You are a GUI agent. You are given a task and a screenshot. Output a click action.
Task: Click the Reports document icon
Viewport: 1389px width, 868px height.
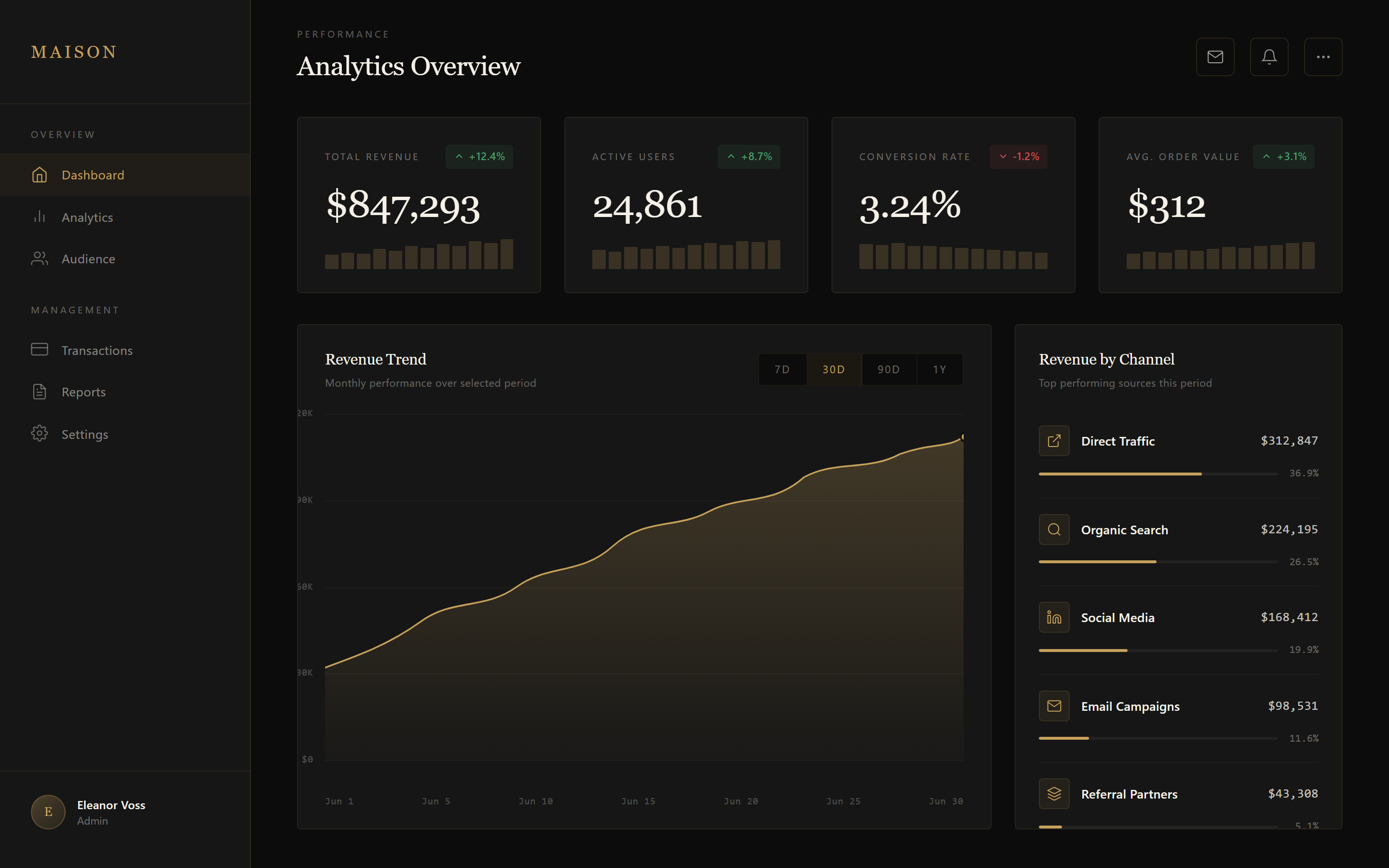pyautogui.click(x=39, y=392)
